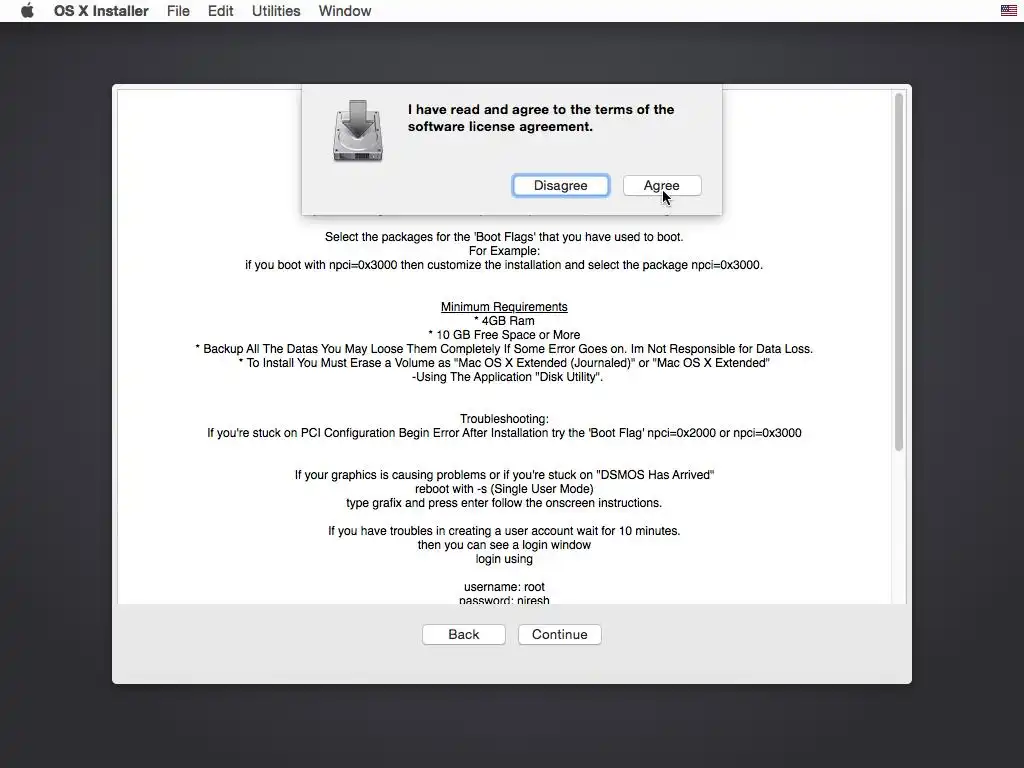Click the Agree button
1024x768 pixels.
click(x=662, y=185)
